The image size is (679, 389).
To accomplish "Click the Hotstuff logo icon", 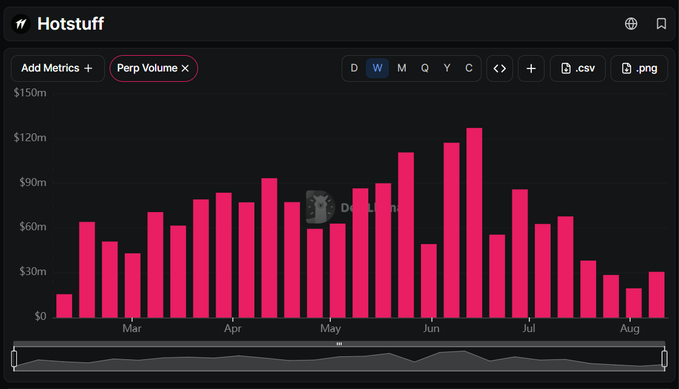I will (21, 24).
